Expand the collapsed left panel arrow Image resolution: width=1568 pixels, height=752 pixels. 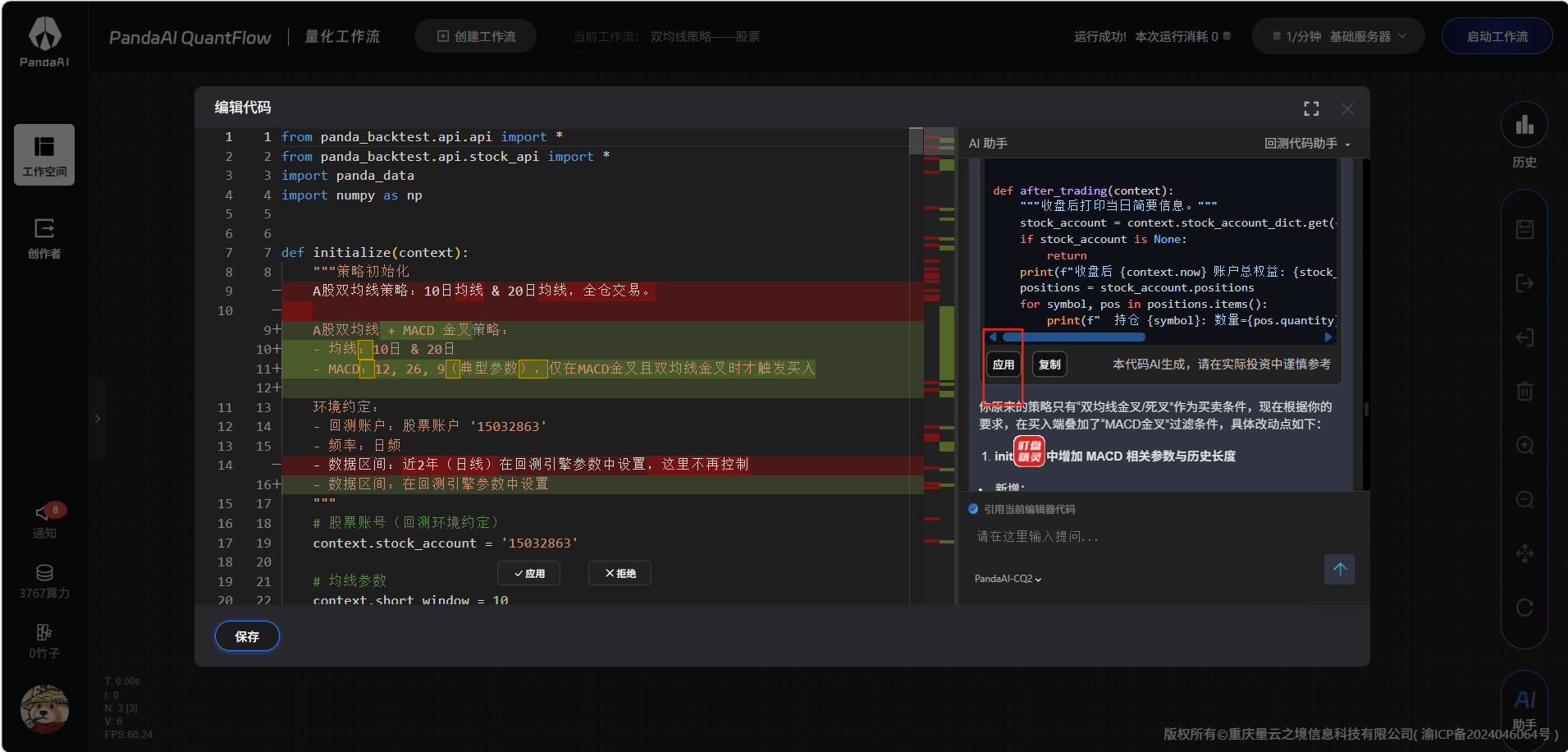pos(98,419)
